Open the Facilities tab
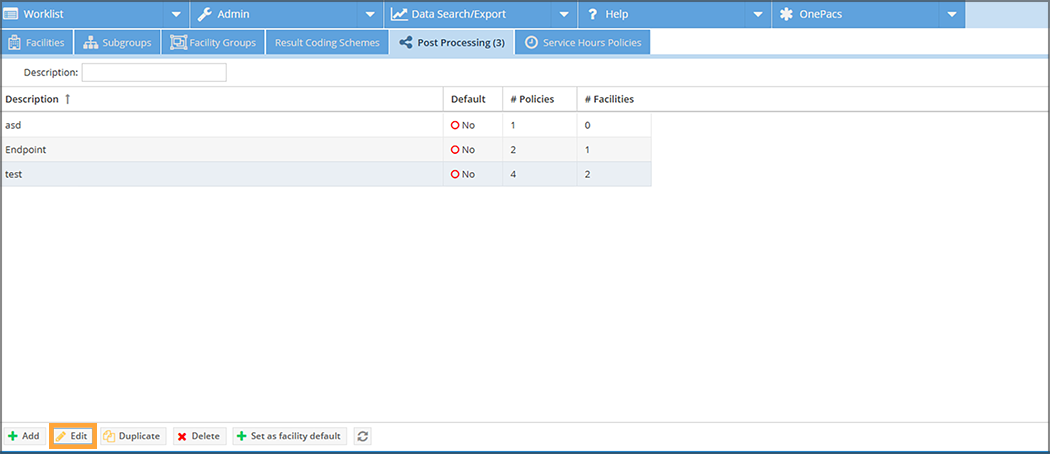Screen dimensions: 1050x454 [37, 43]
